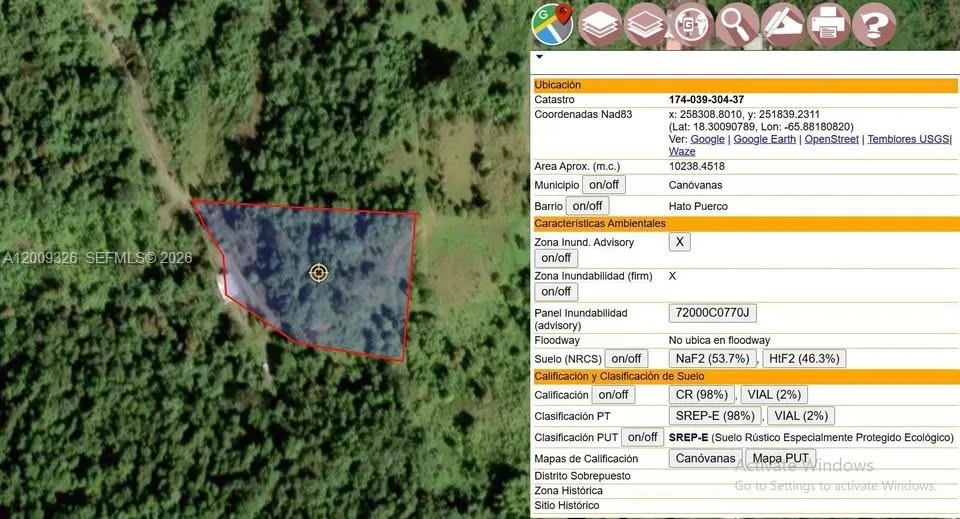Open the Temblores USGS link
Image resolution: width=960 pixels, height=519 pixels.
coord(908,140)
